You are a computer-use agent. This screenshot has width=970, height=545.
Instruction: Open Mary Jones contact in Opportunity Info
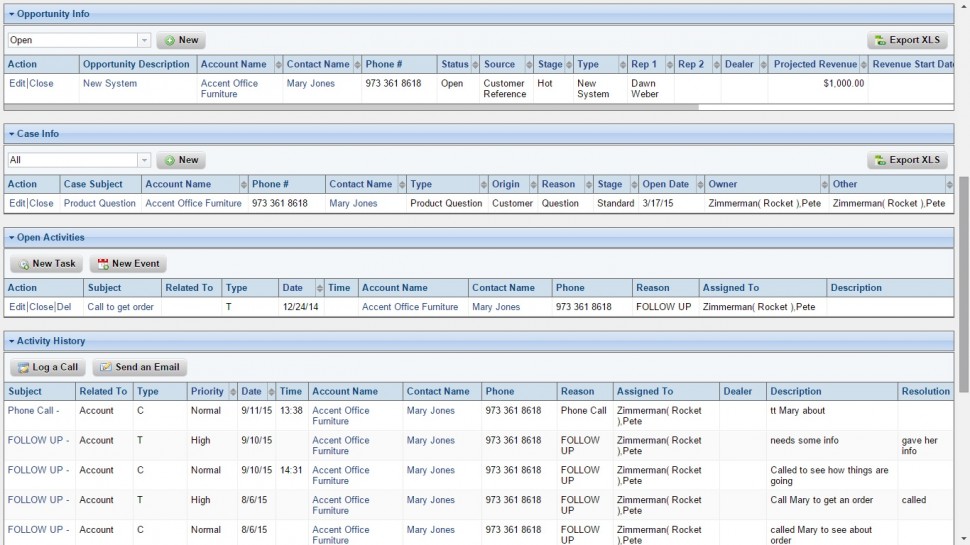[311, 84]
